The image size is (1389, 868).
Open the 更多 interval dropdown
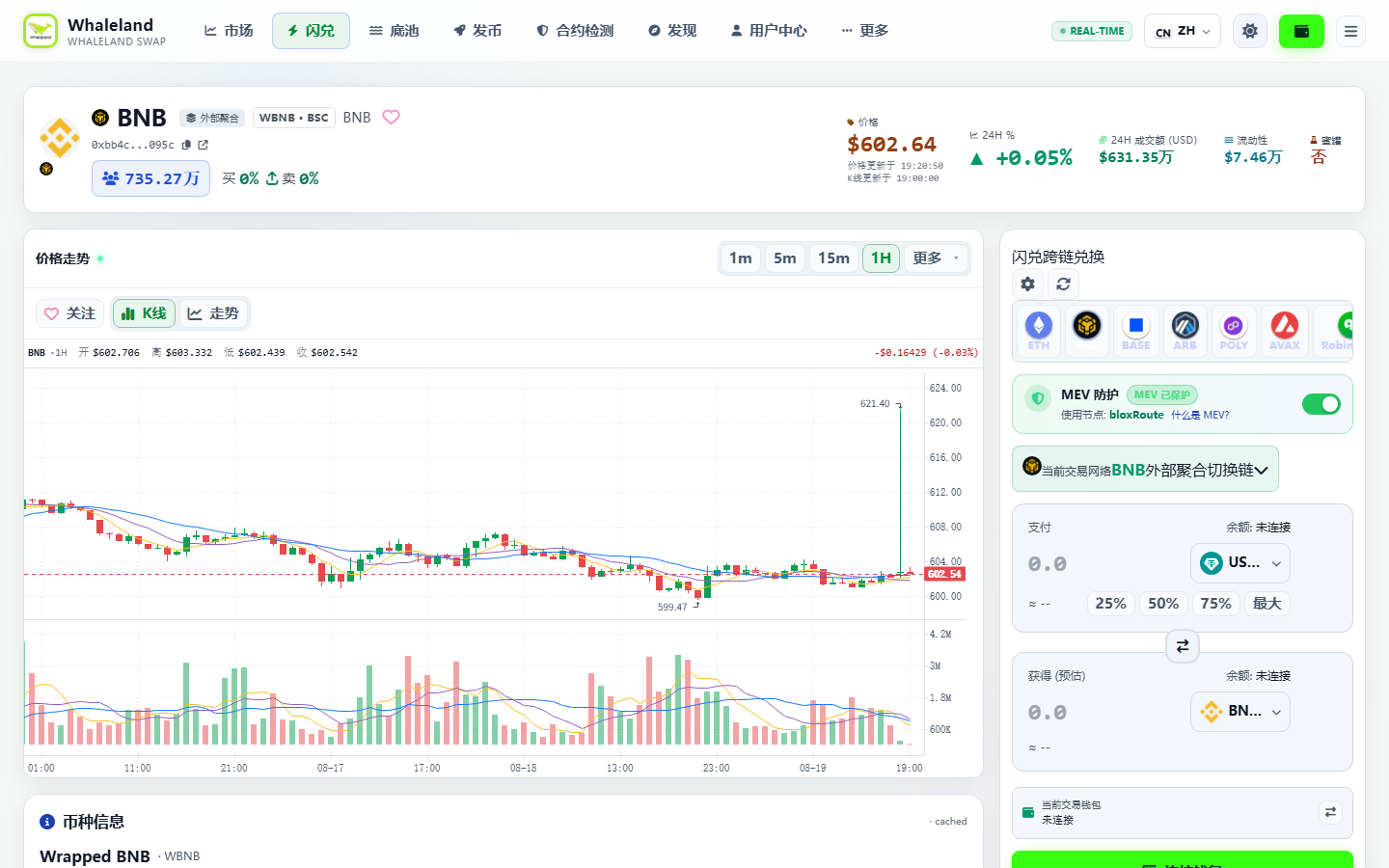pyautogui.click(x=936, y=258)
